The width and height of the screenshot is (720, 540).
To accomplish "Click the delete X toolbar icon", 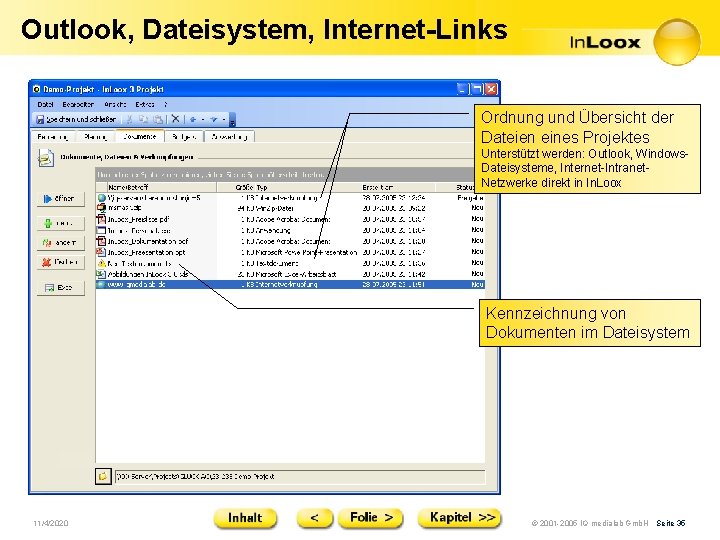I will click(175, 119).
